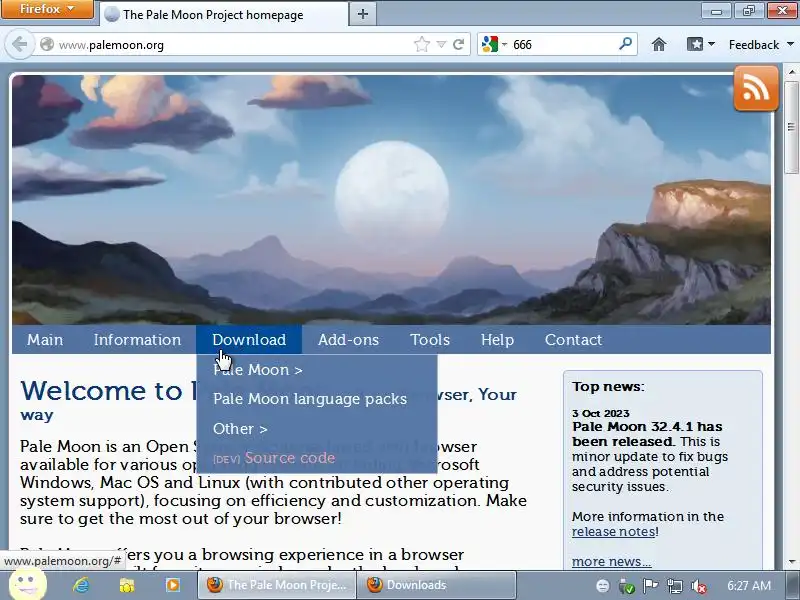The image size is (800, 600).
Task: Expand the Other > submenu entry
Action: [316, 429]
